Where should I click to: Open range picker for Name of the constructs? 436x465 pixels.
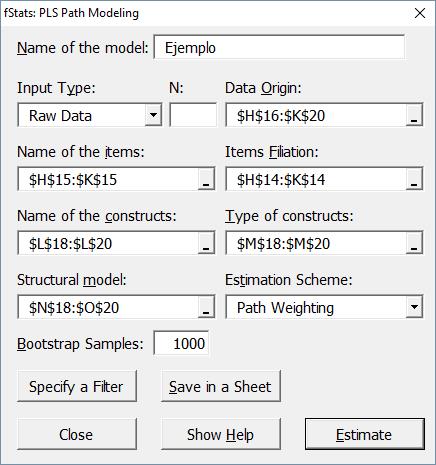coord(206,243)
